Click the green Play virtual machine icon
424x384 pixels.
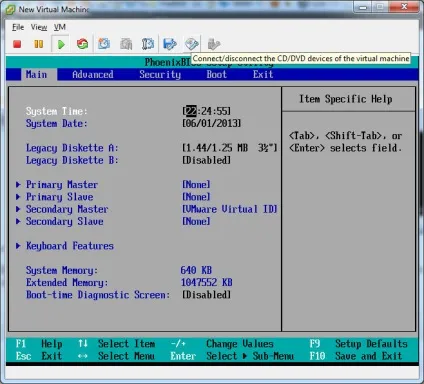[61, 44]
